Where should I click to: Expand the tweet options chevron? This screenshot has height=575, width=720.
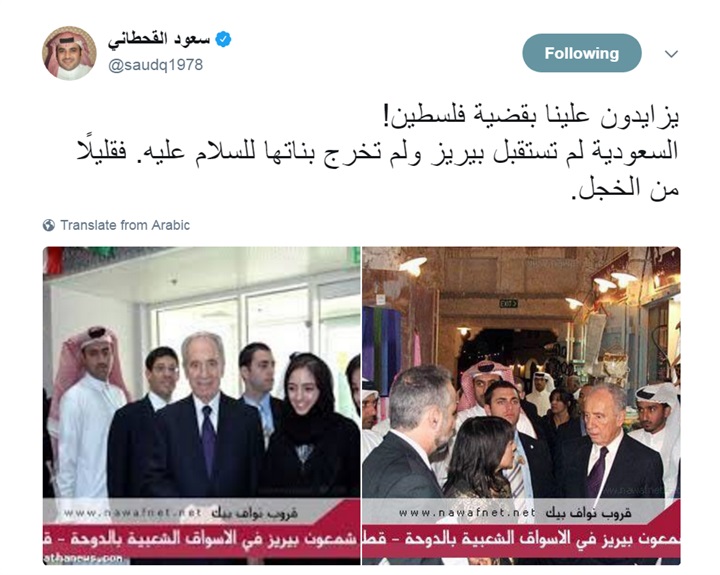pos(671,54)
